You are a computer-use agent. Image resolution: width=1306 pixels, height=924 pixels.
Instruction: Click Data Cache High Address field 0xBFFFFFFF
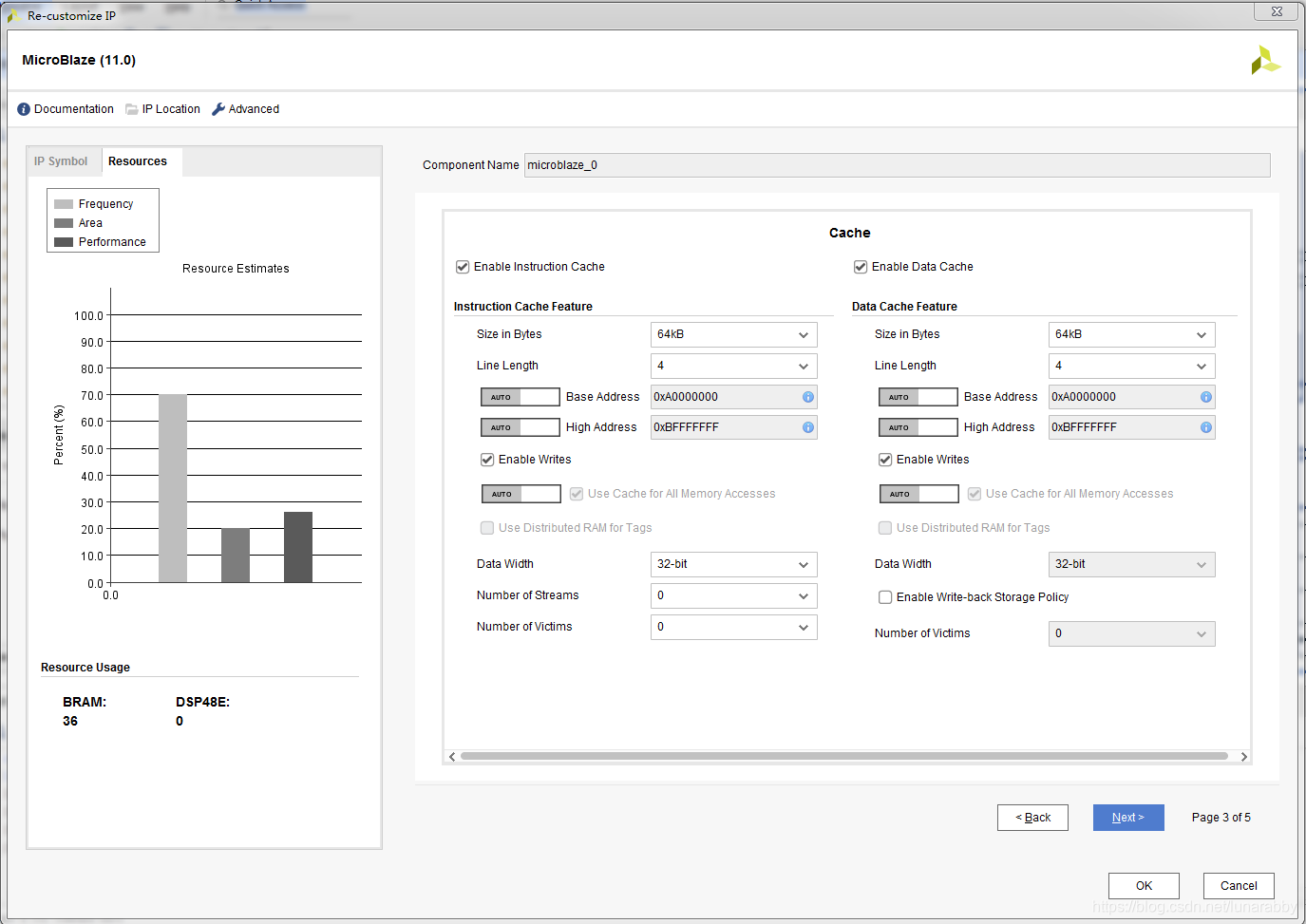click(x=1132, y=427)
